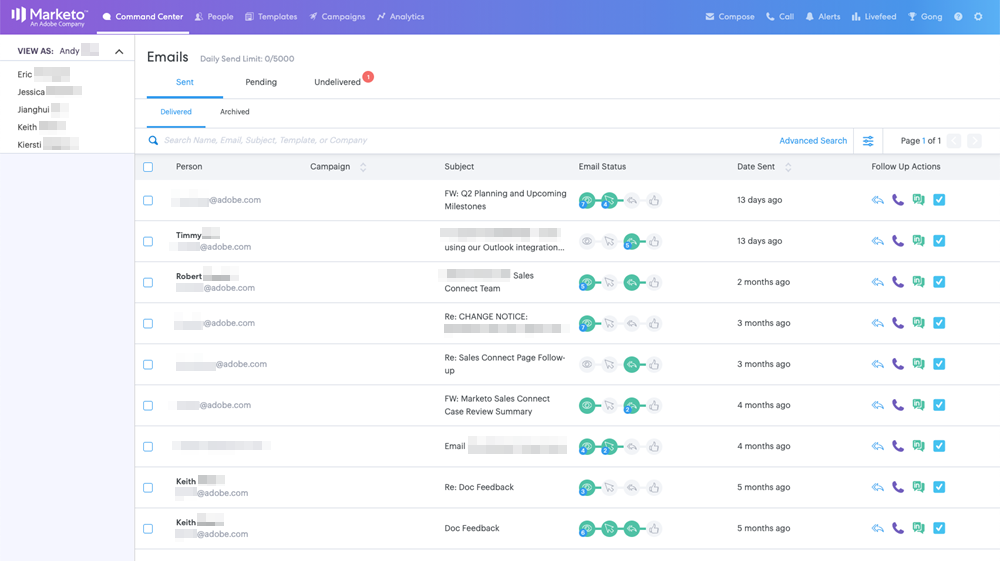Click chat icon in Sales Connect Page Follow-up row
The width and height of the screenshot is (1000, 561).
point(918,364)
